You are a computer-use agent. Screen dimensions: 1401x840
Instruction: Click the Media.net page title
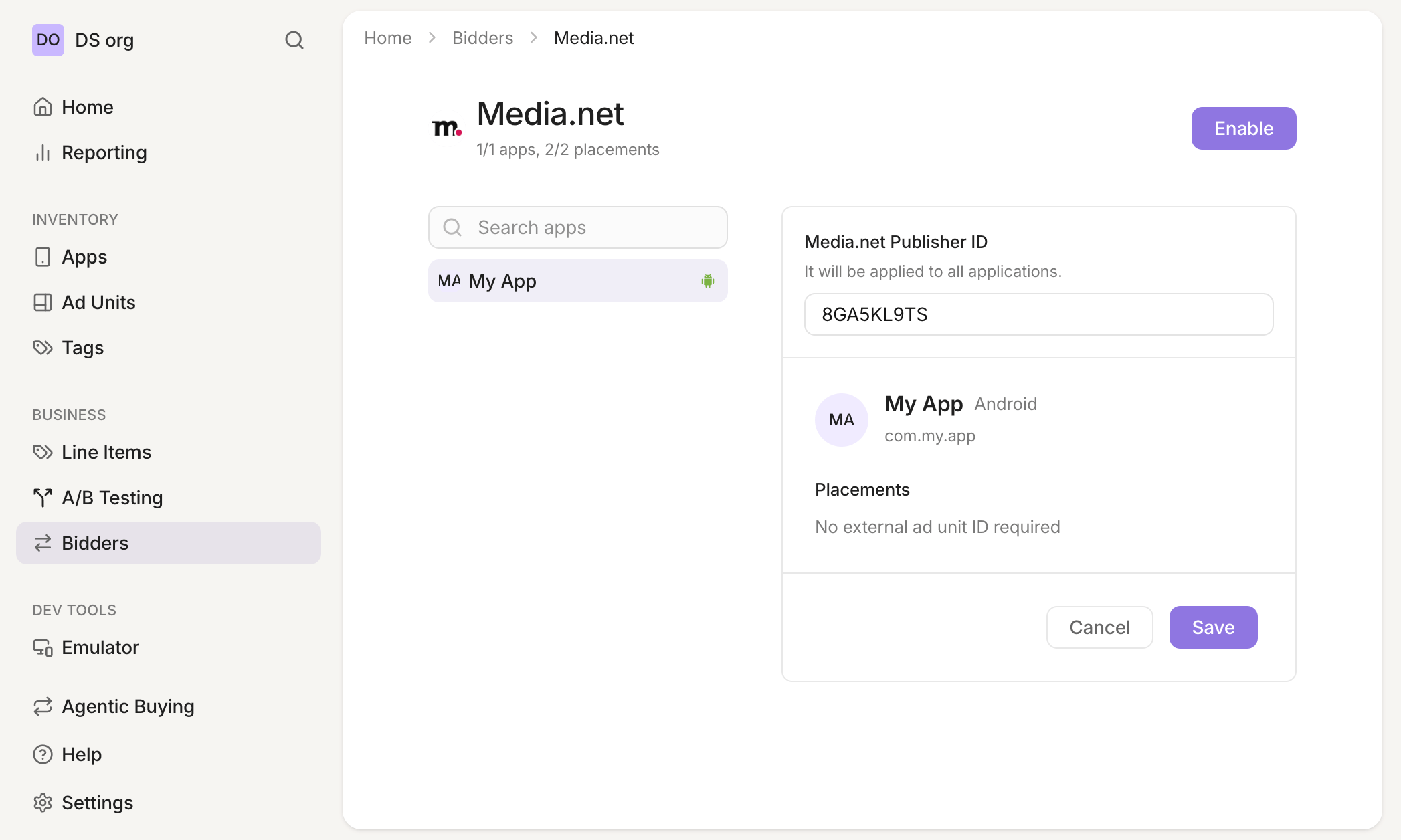point(550,114)
